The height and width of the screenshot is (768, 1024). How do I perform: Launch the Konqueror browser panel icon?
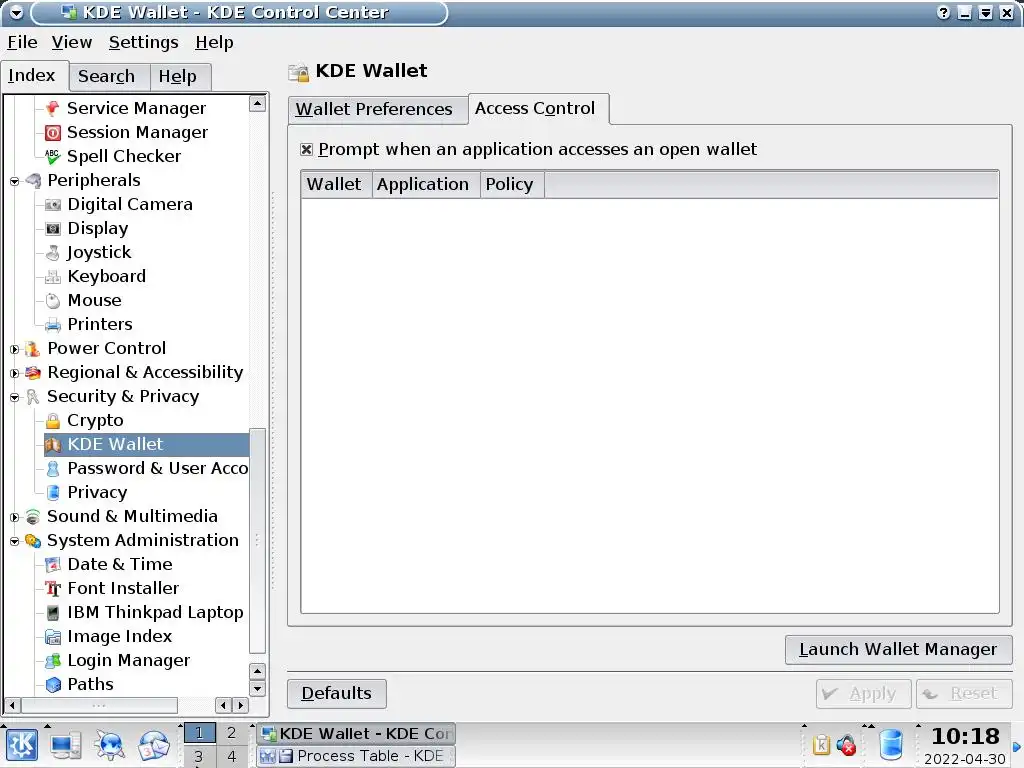pyautogui.click(x=110, y=745)
